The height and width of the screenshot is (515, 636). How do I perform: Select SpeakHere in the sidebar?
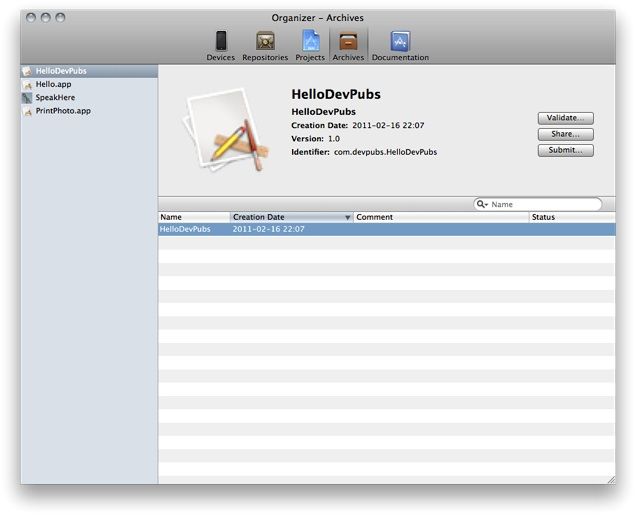pyautogui.click(x=89, y=98)
